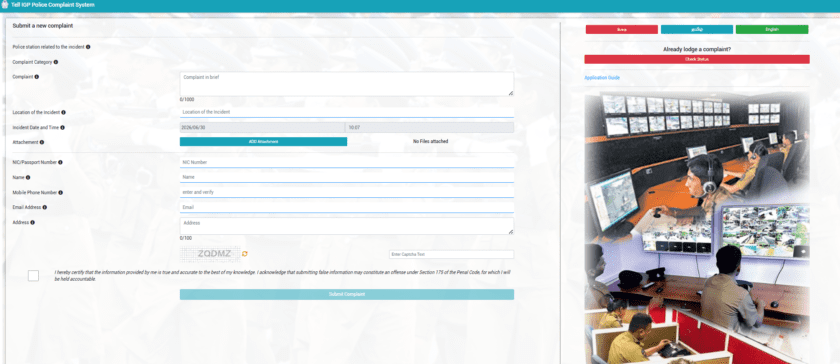This screenshot has height=364, width=840.
Task: Click info icon next to Email Address
Action: (x=44, y=207)
